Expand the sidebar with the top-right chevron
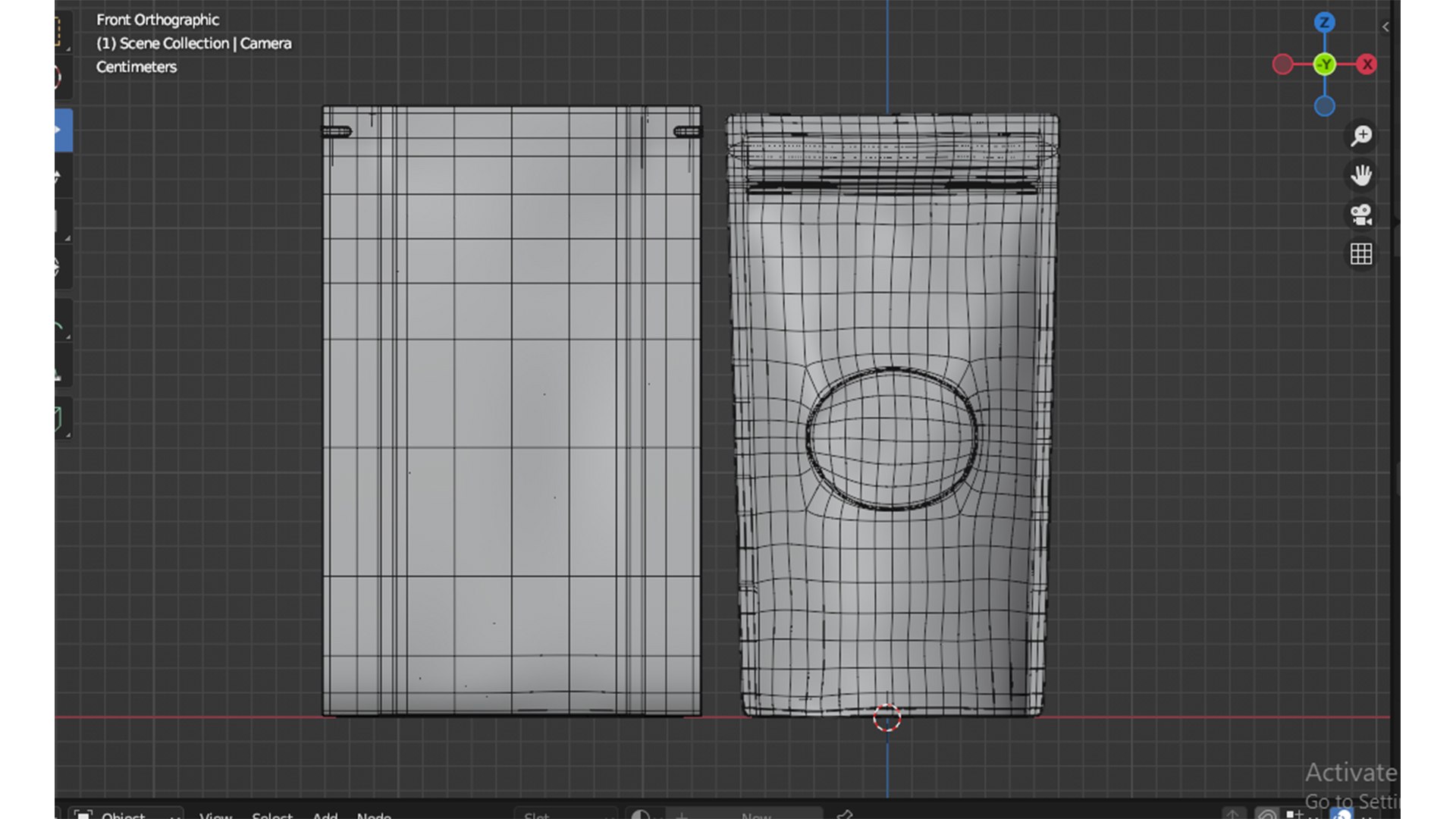The height and width of the screenshot is (819, 1456). point(1385,27)
